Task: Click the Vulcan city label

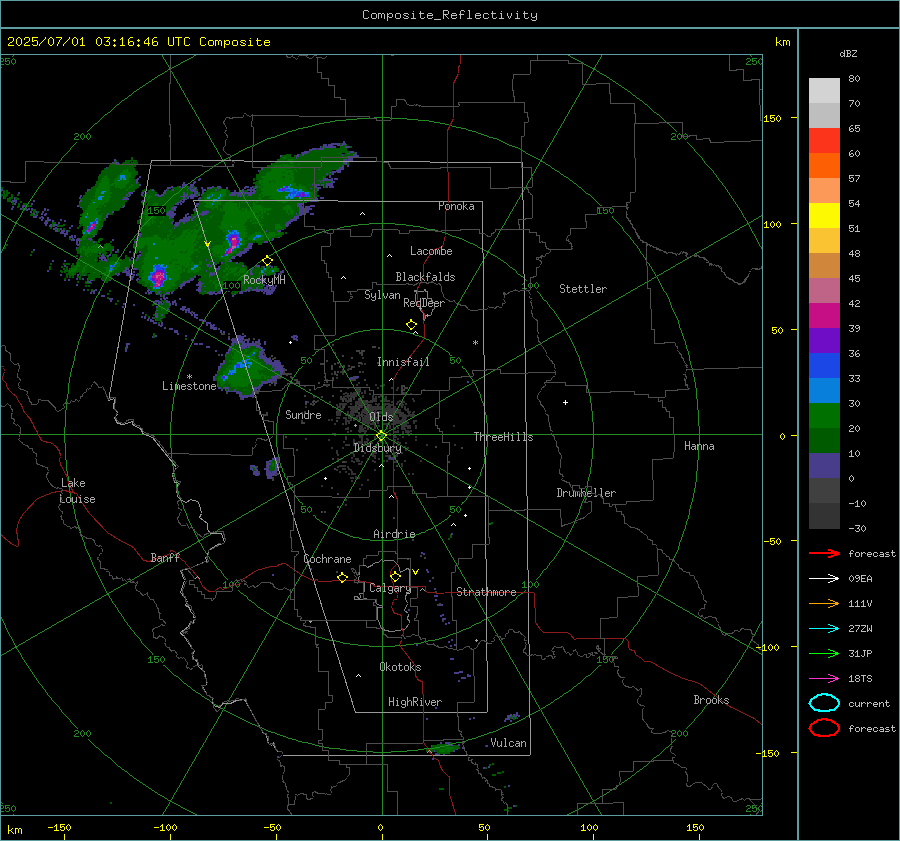Action: click(x=509, y=743)
